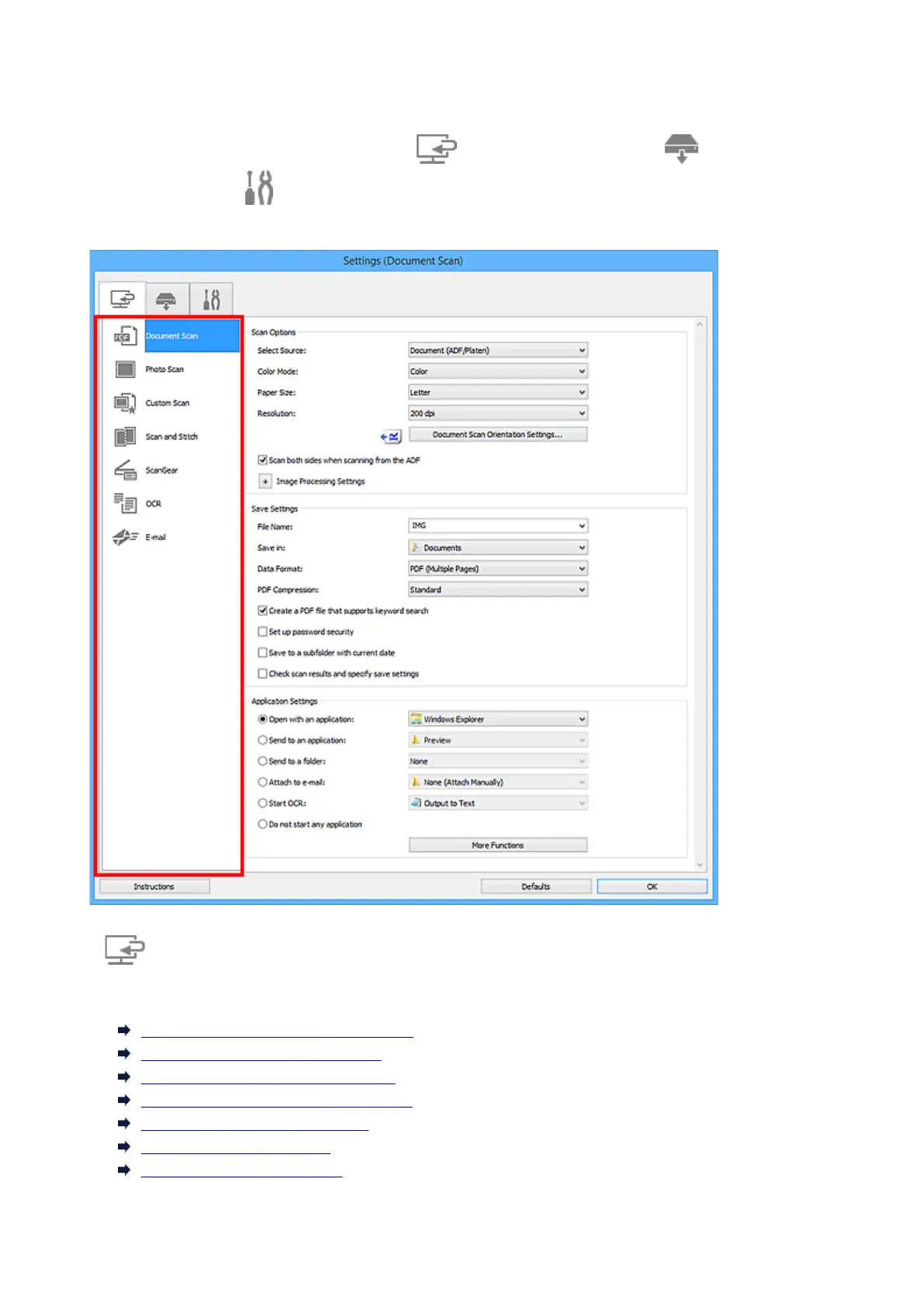The width and height of the screenshot is (924, 1307).
Task: Select Send to a folder radio button
Action: [x=263, y=761]
